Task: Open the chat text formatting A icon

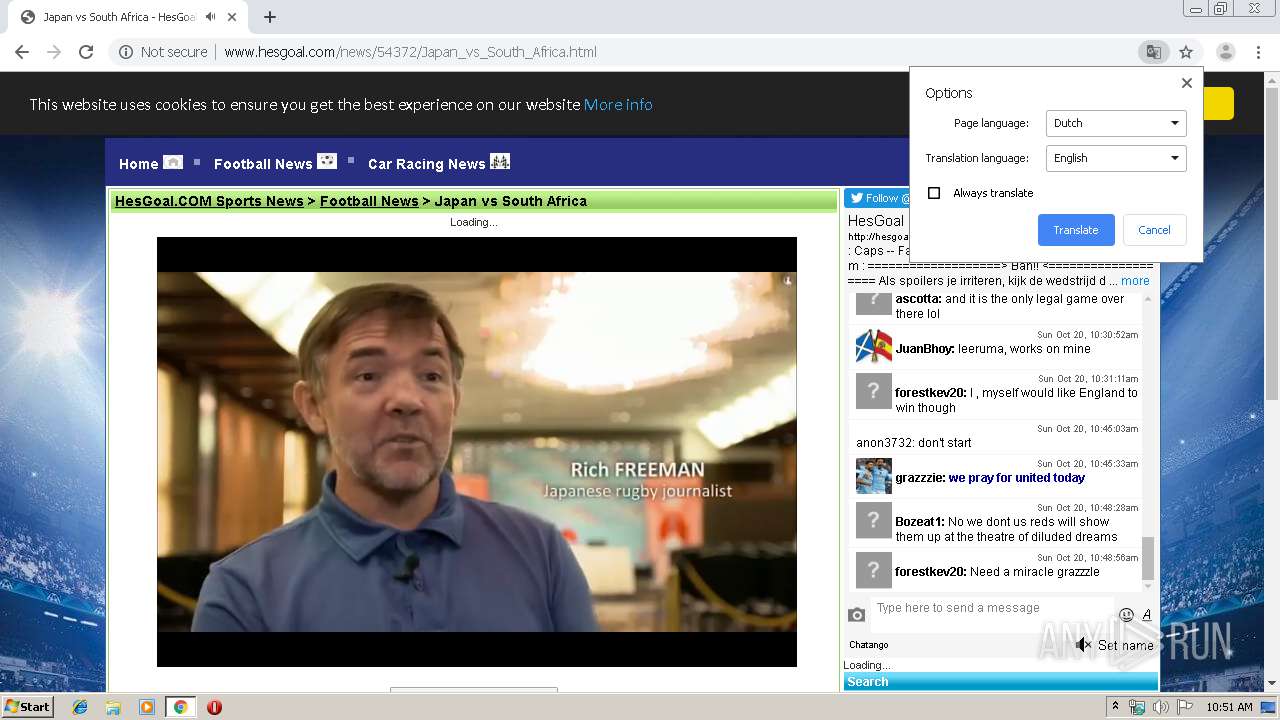Action: pyautogui.click(x=1147, y=615)
